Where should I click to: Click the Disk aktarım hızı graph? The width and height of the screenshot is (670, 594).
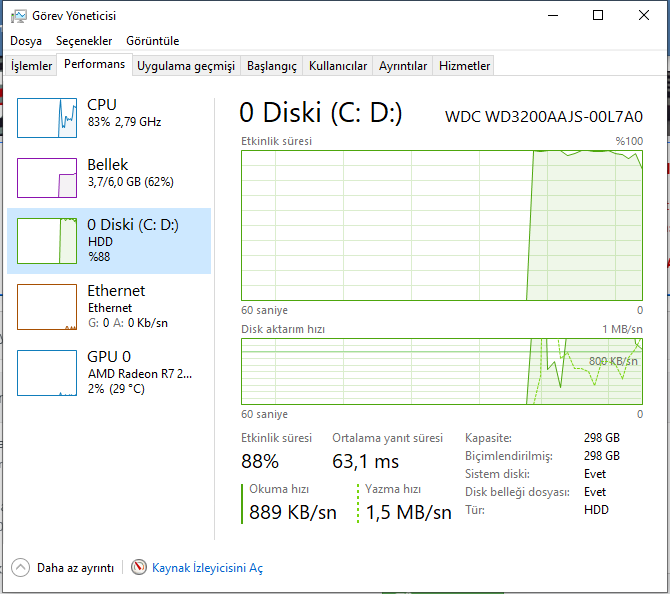442,371
